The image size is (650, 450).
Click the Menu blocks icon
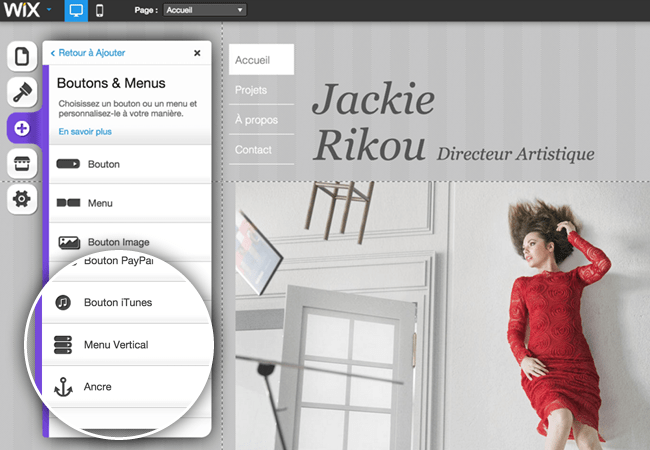[68, 203]
